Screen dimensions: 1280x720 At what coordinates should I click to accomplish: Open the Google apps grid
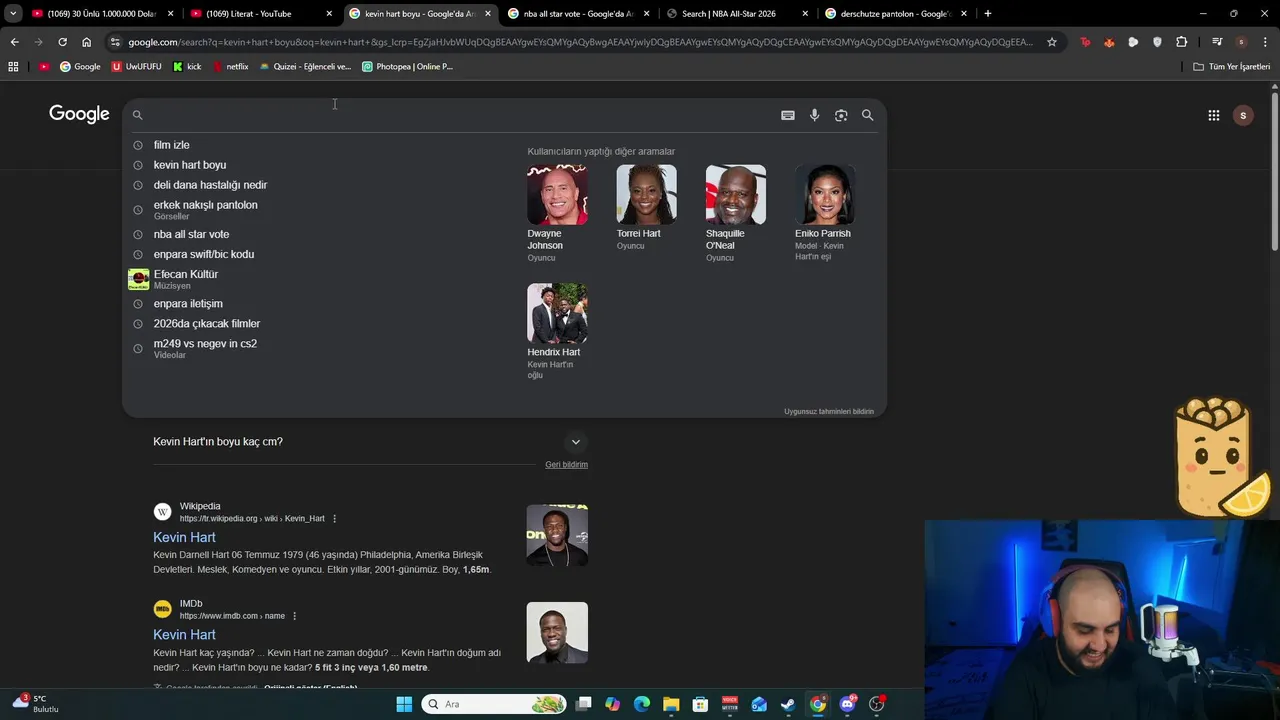coord(1213,115)
